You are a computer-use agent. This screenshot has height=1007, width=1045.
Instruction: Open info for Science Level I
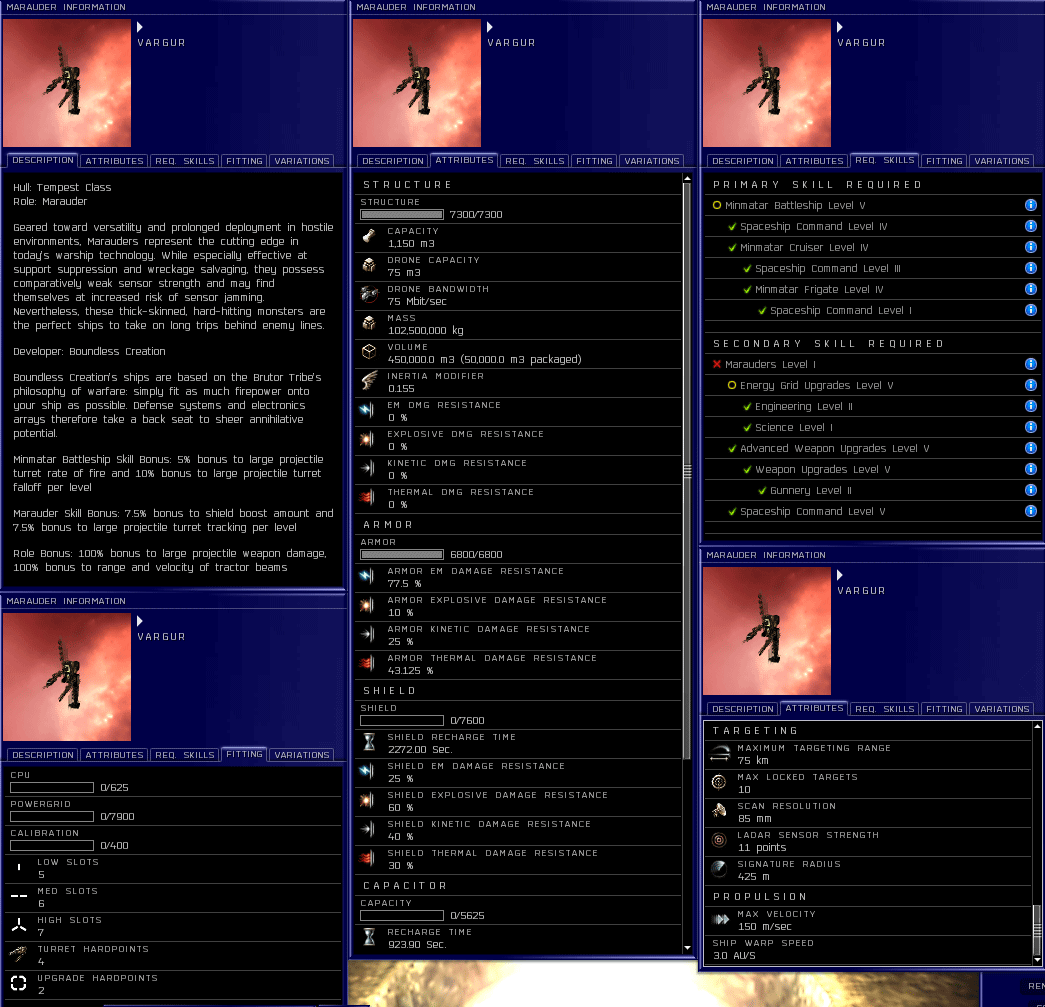1030,427
